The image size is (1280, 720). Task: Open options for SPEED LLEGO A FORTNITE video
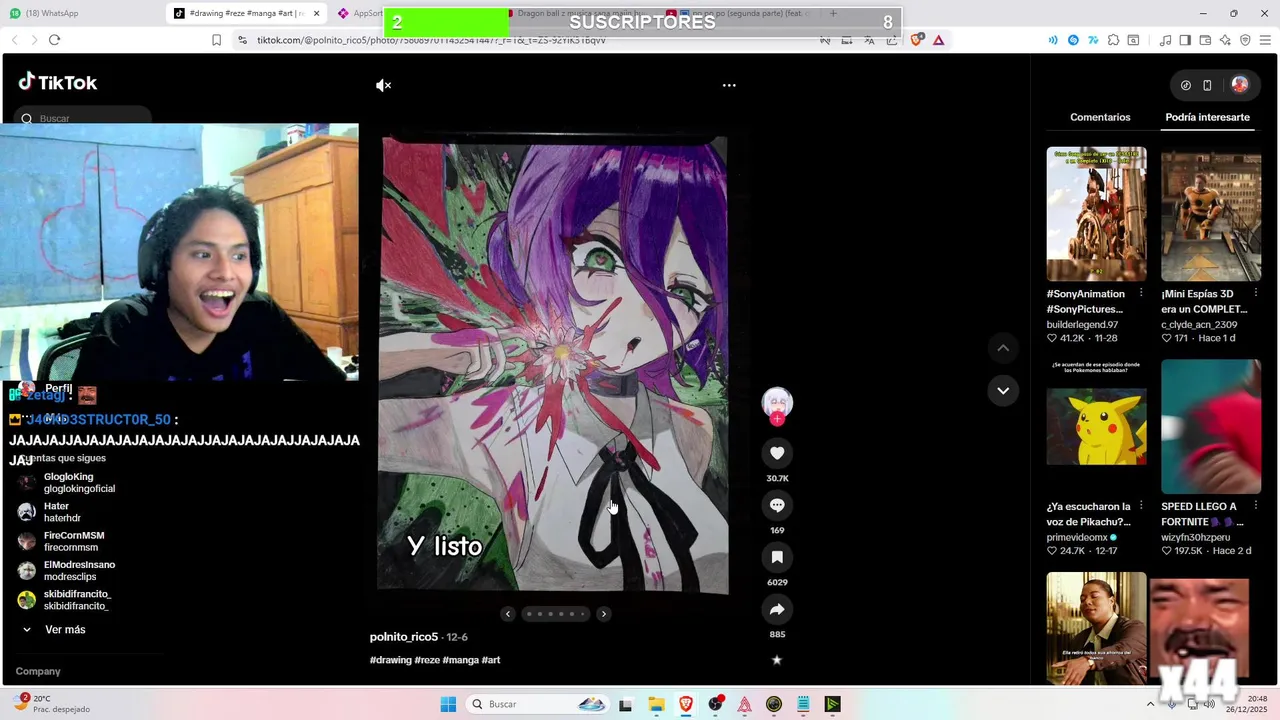(1255, 506)
